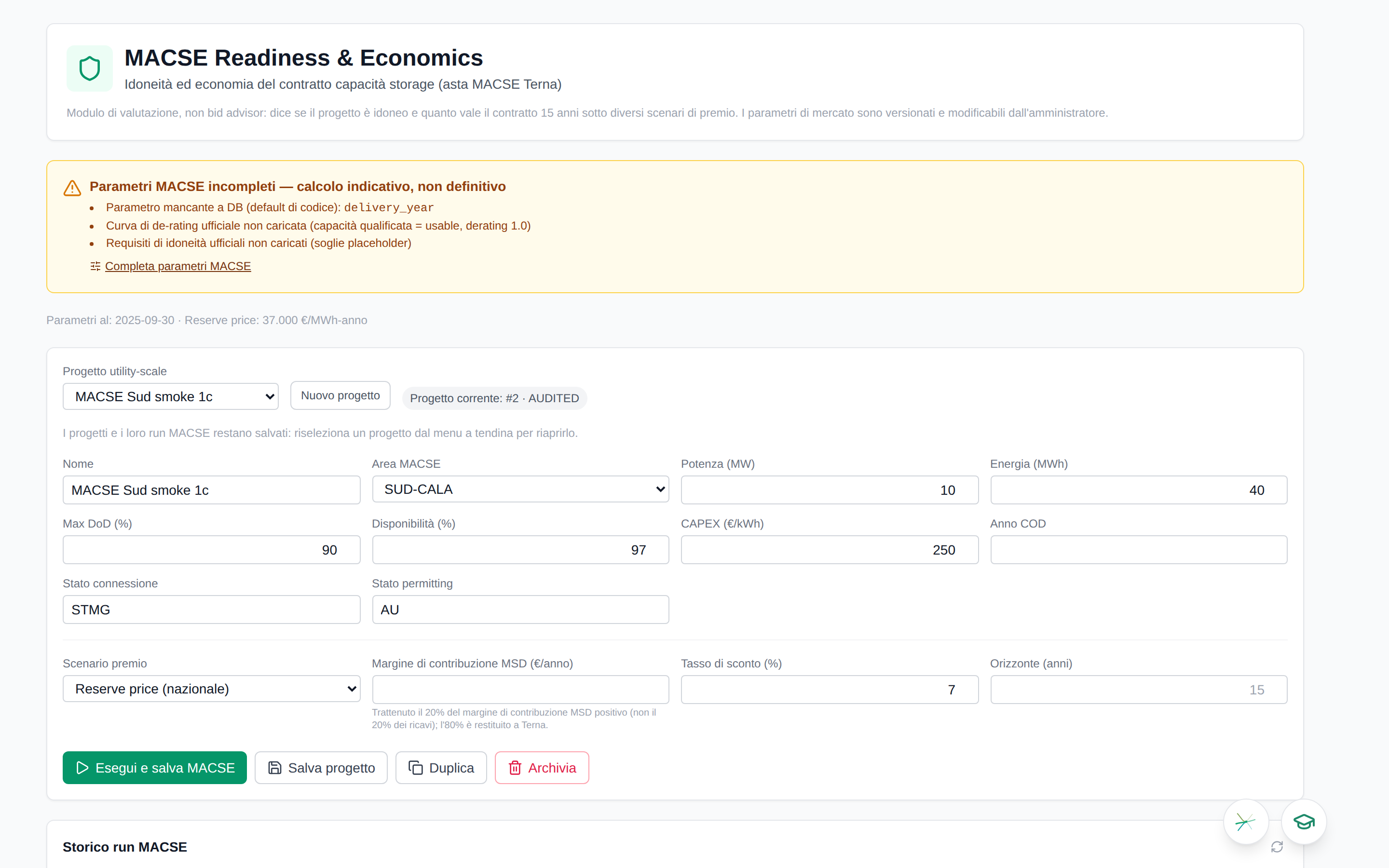
Task: Focus the Energia (MWh) field
Action: coord(1139,489)
